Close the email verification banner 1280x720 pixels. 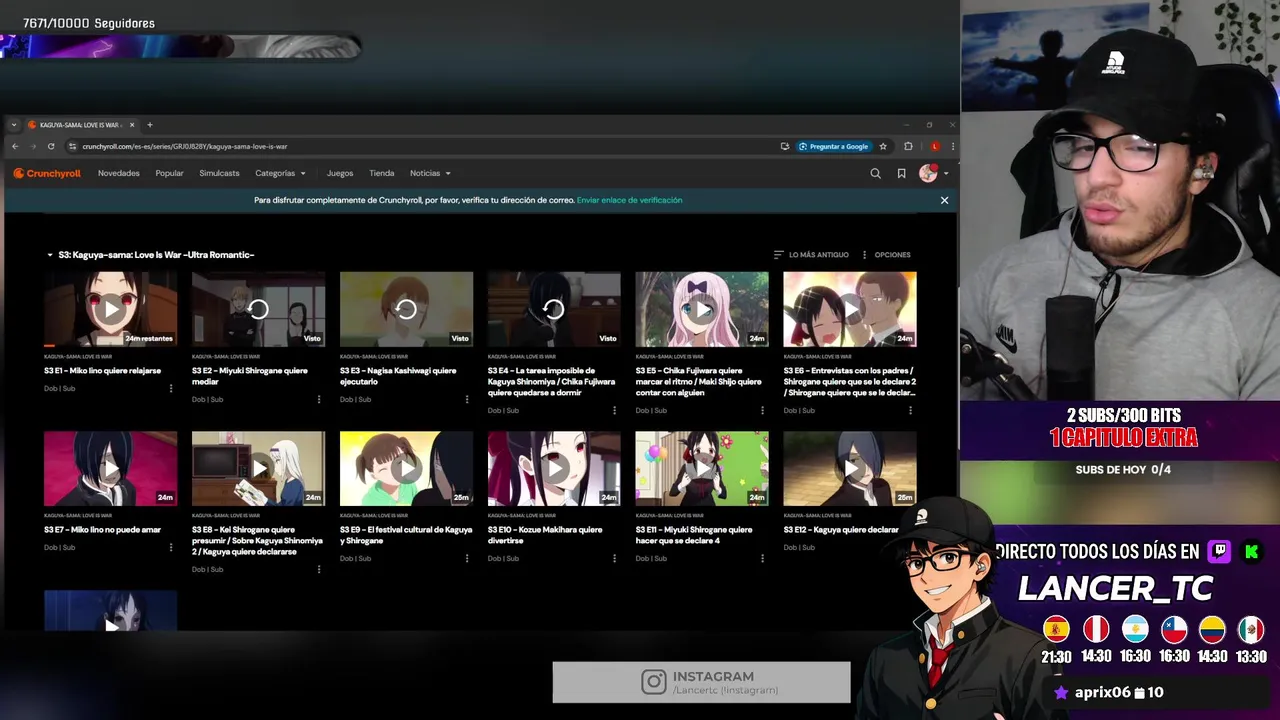point(944,200)
